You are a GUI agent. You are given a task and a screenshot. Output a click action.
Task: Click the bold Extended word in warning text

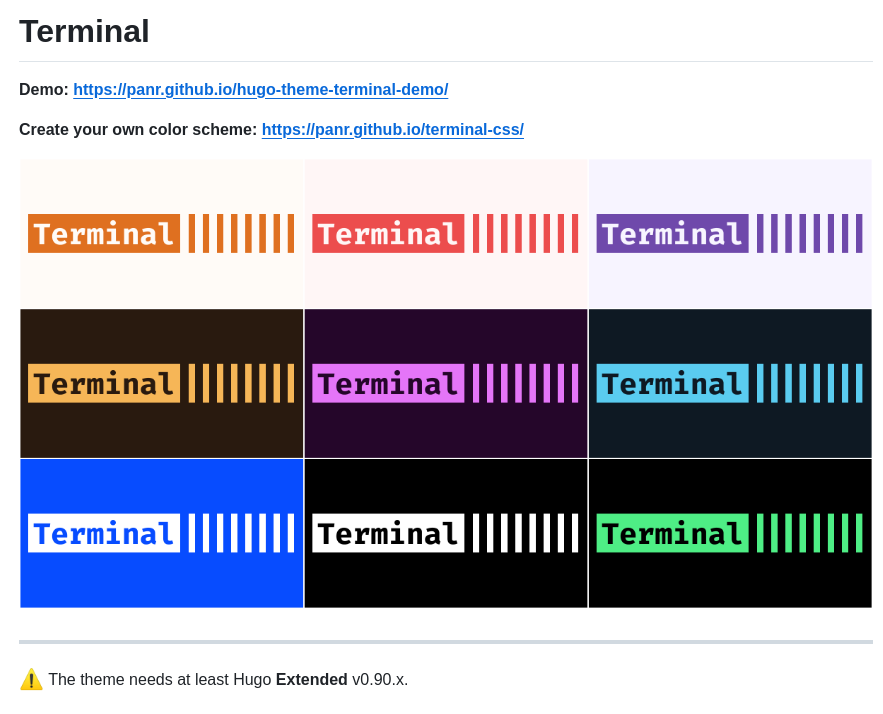[x=312, y=679]
